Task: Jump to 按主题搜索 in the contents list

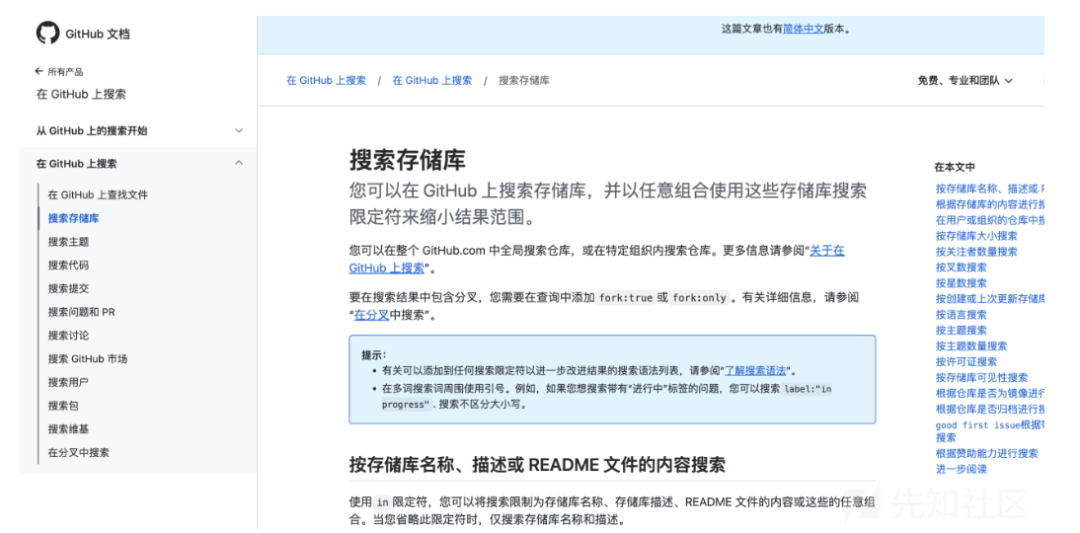Action: [961, 331]
